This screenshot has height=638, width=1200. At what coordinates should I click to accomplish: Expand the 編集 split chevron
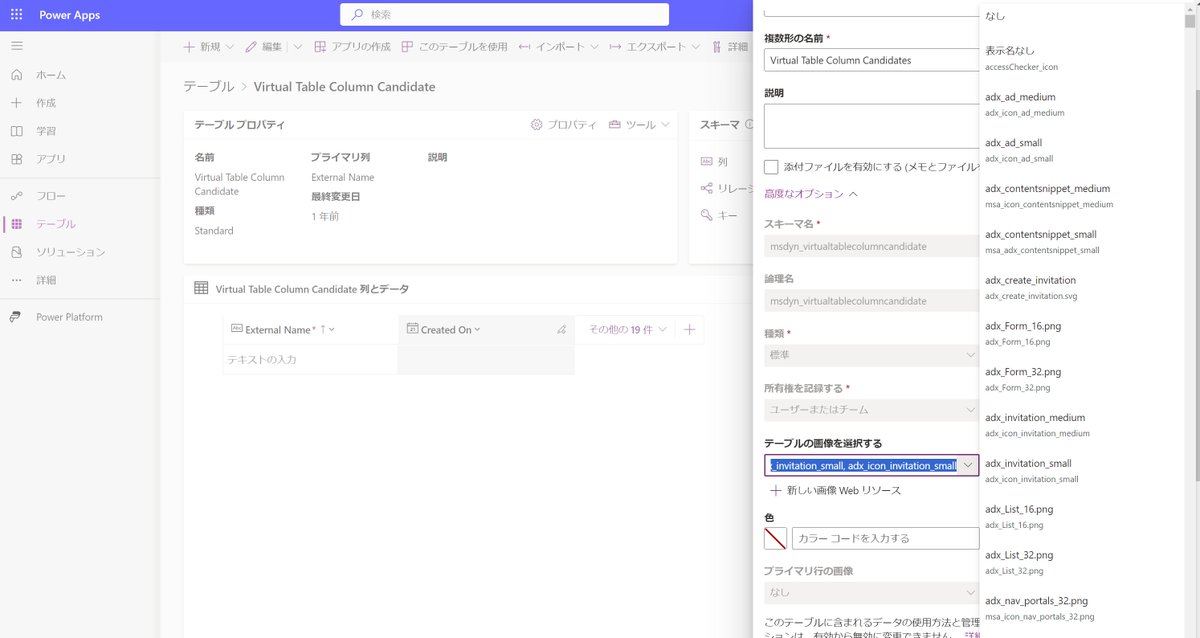pyautogui.click(x=298, y=47)
